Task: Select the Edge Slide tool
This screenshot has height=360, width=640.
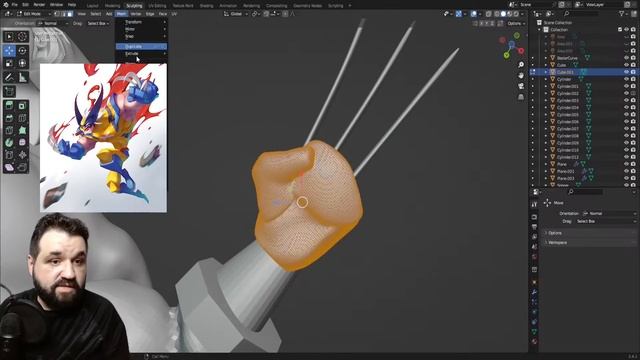Action: click(9, 155)
